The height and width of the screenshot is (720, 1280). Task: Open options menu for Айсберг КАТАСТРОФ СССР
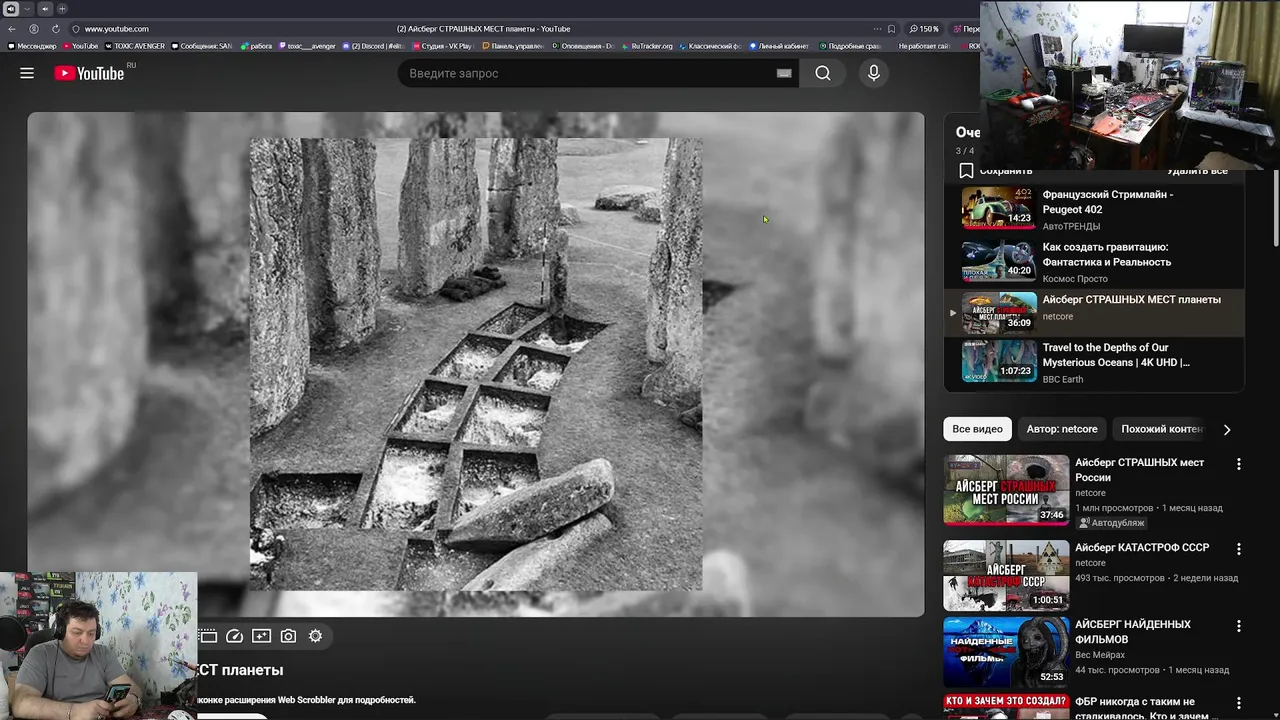pos(1238,549)
